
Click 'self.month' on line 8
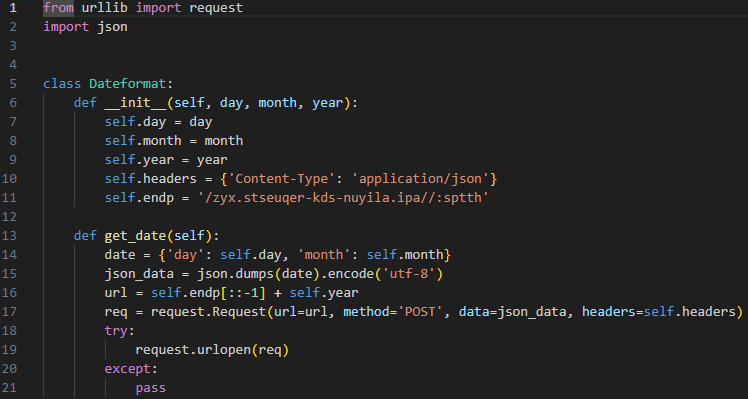(143, 141)
